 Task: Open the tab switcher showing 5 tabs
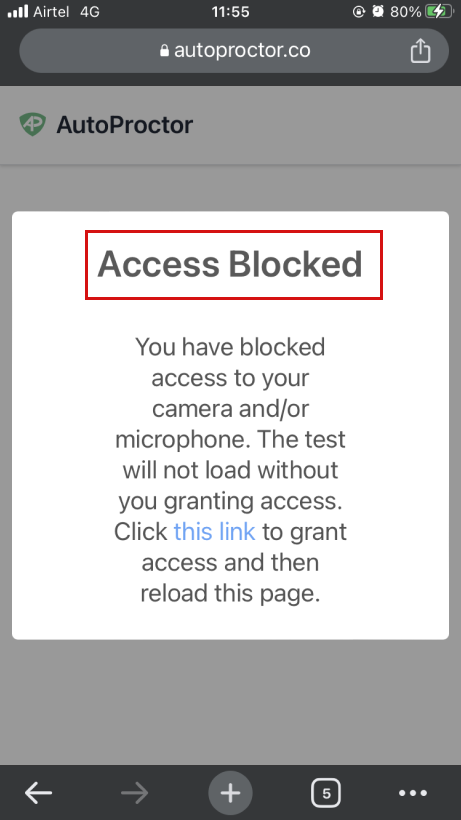pyautogui.click(x=326, y=793)
